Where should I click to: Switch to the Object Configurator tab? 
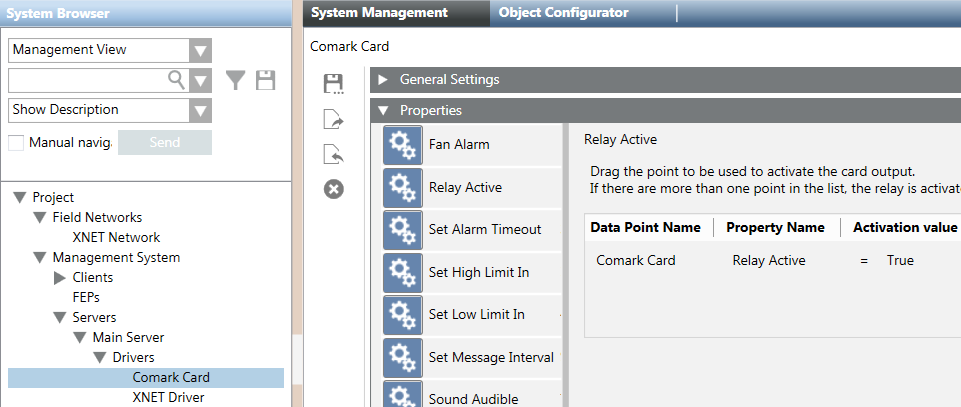(563, 13)
